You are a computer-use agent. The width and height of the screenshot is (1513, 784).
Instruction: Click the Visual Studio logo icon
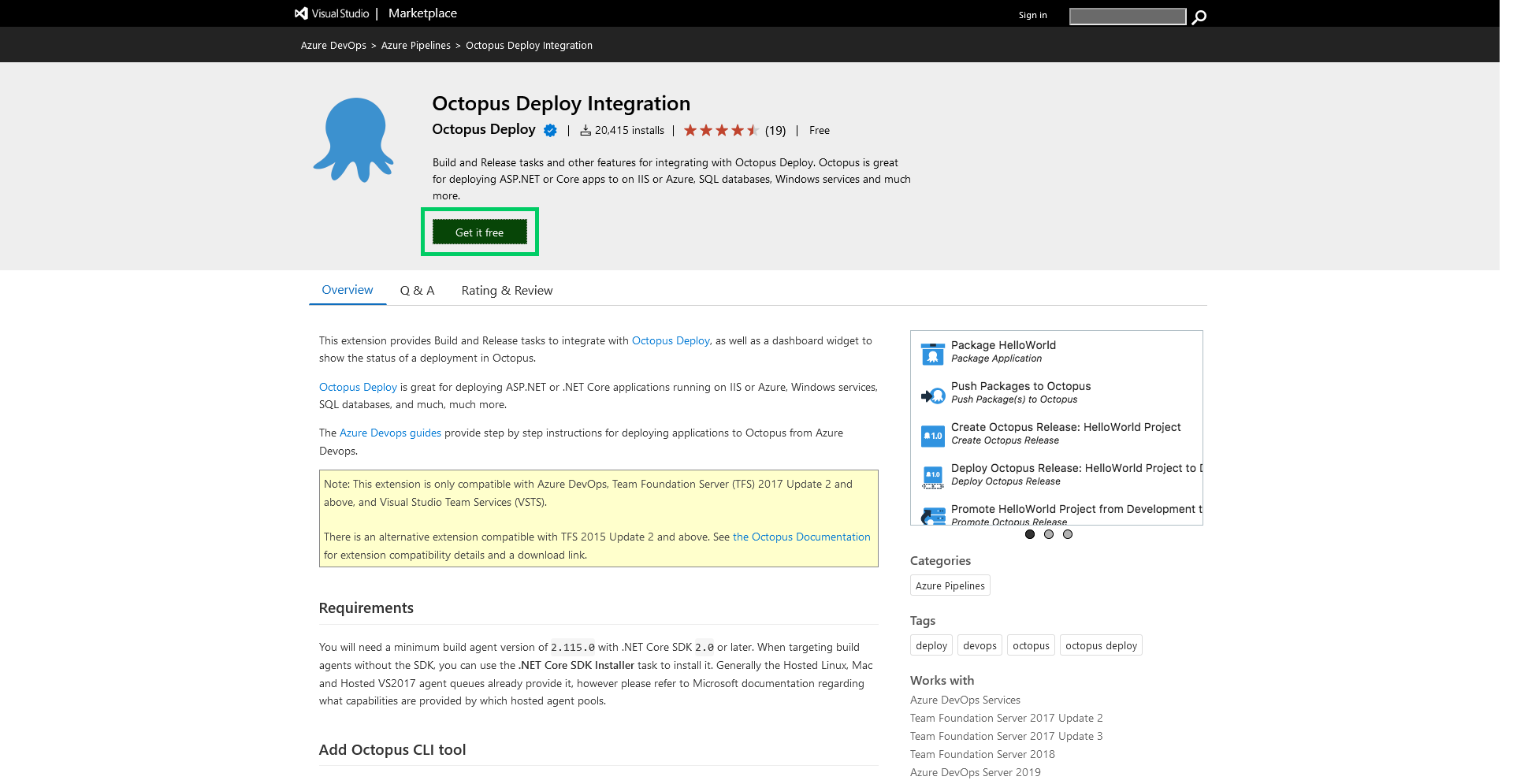[301, 13]
